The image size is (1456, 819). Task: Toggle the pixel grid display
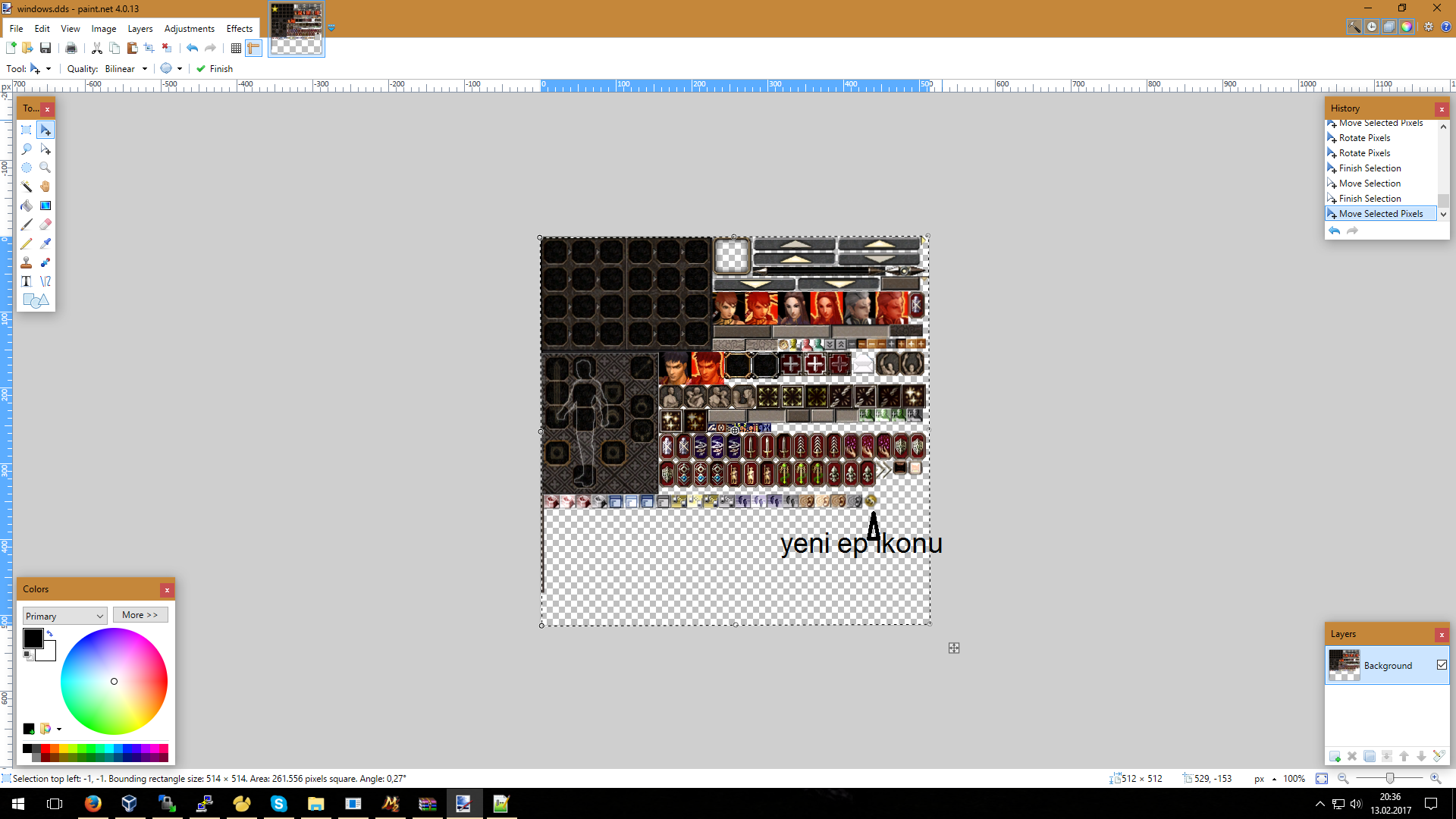point(236,48)
